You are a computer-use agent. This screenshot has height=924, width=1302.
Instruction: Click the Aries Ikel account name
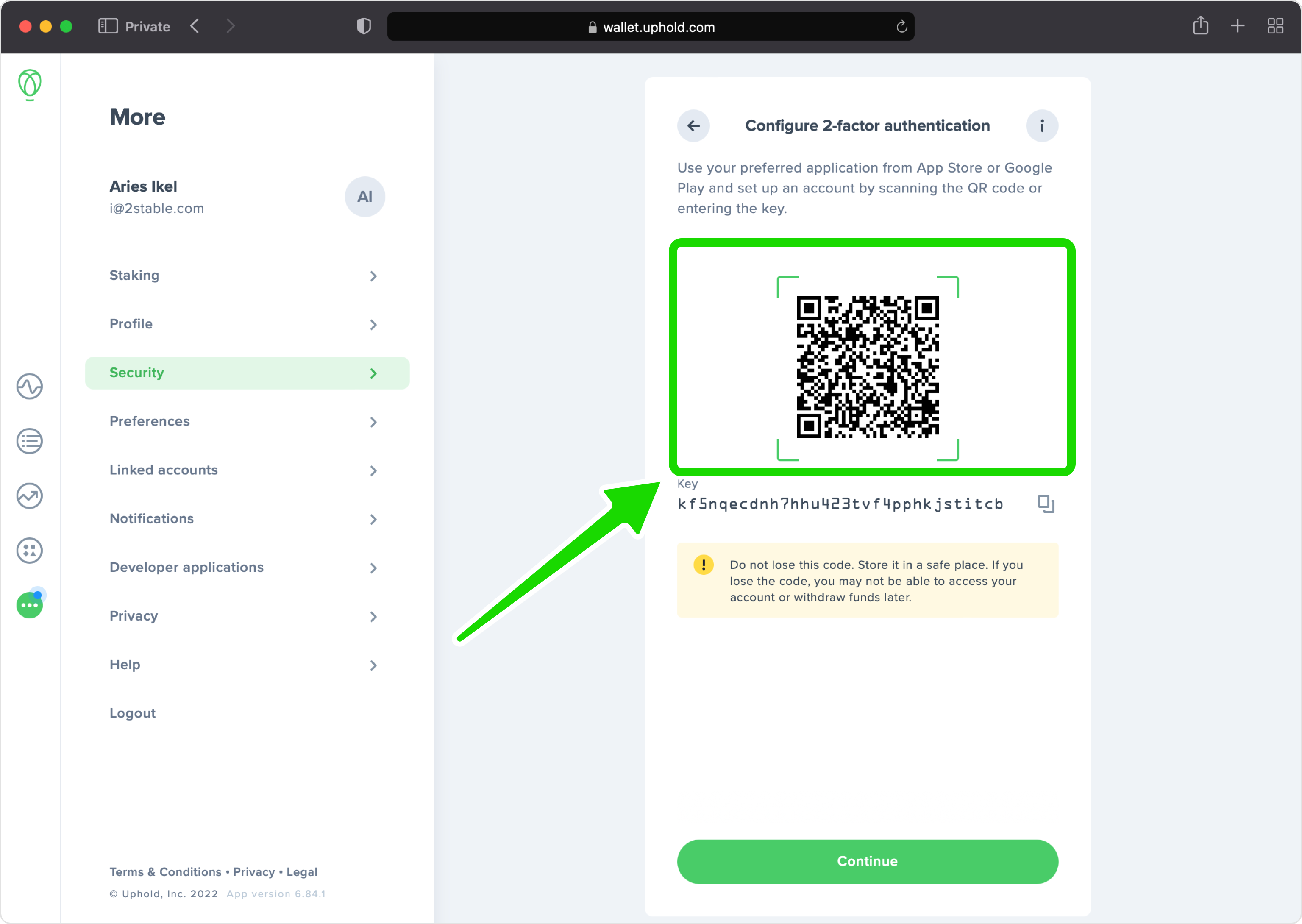[x=143, y=186]
